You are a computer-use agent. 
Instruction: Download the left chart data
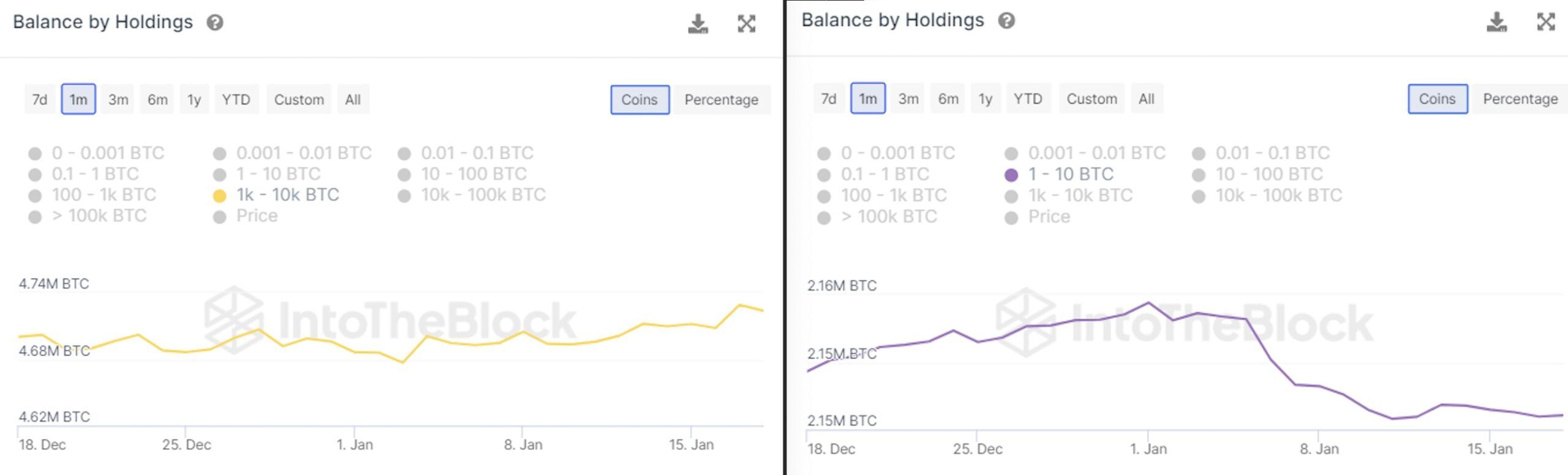coord(698,24)
